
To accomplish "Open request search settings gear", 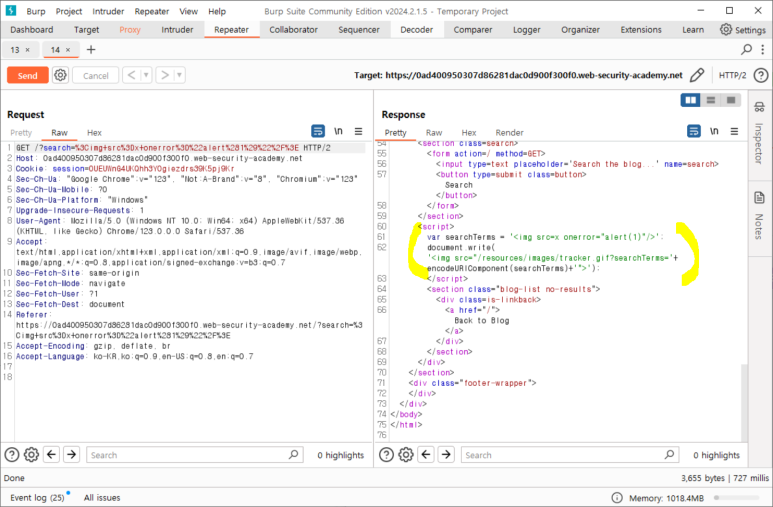I will [31, 454].
